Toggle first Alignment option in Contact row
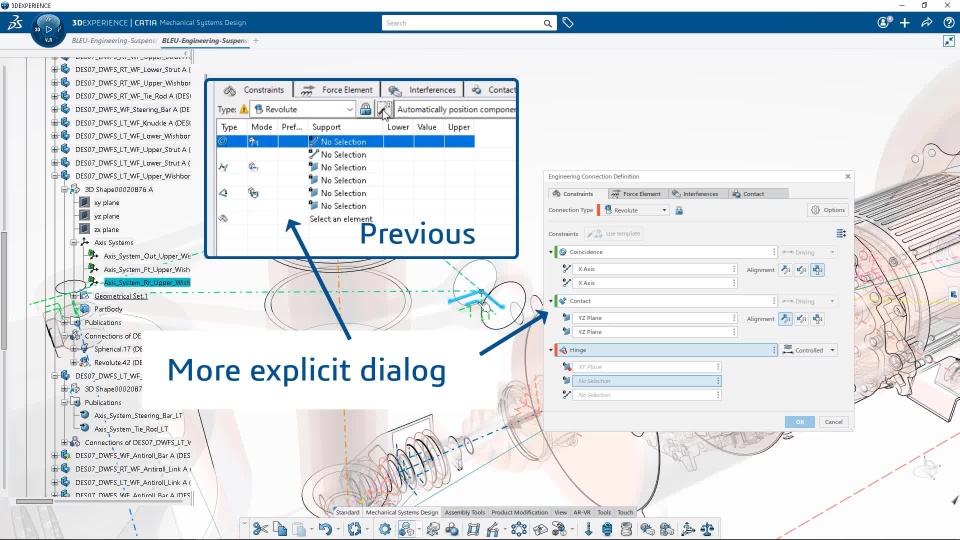960x540 pixels. (786, 319)
